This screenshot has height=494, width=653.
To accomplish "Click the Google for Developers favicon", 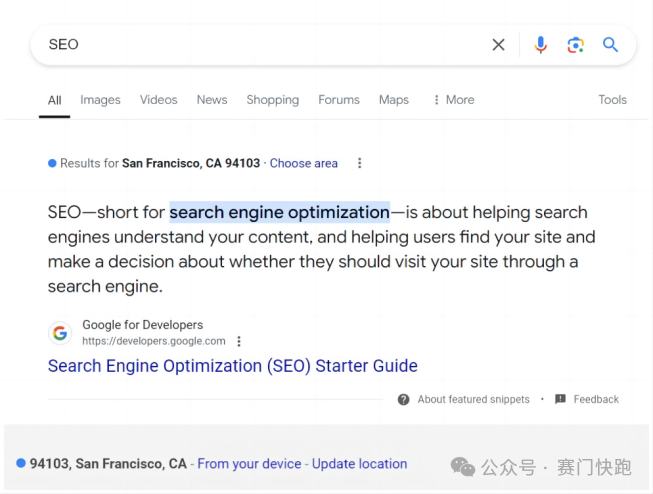I will click(x=60, y=333).
